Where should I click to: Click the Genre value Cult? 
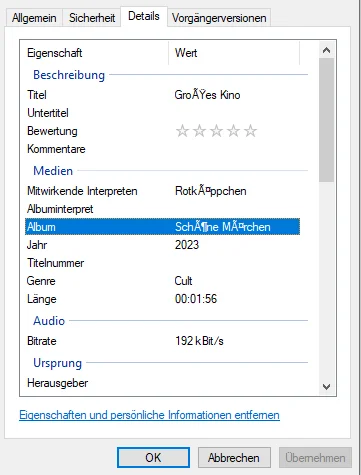pyautogui.click(x=183, y=281)
